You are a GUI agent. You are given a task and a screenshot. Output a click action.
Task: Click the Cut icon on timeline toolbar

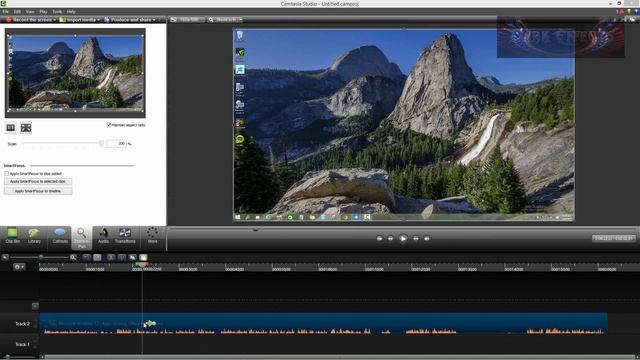click(111, 257)
